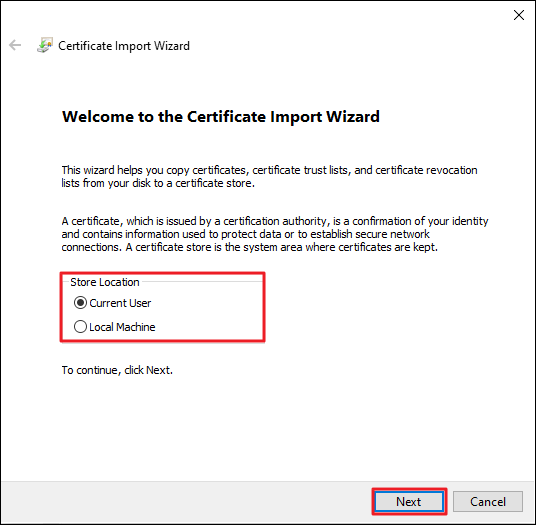The image size is (536, 525).
Task: Click the 'To continue, click Next.' text
Action: [x=117, y=370]
